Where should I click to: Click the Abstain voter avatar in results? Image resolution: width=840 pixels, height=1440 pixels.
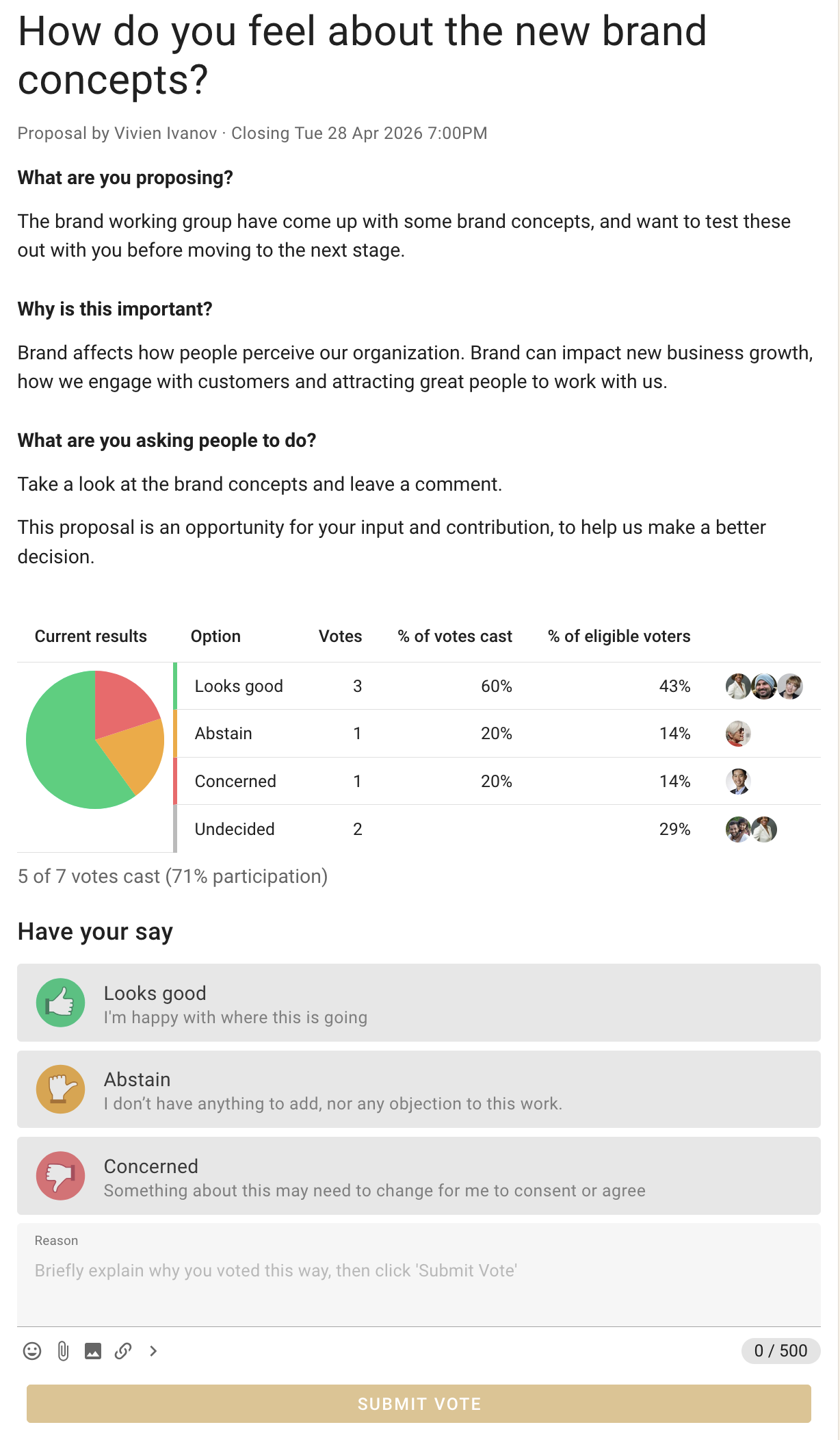click(x=738, y=734)
